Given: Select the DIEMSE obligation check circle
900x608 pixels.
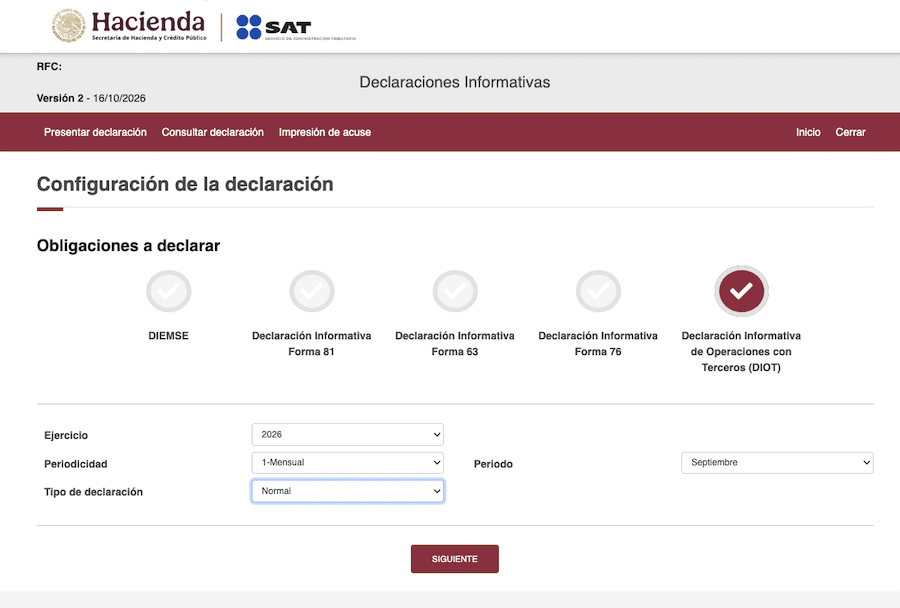Looking at the screenshot, I should (168, 291).
